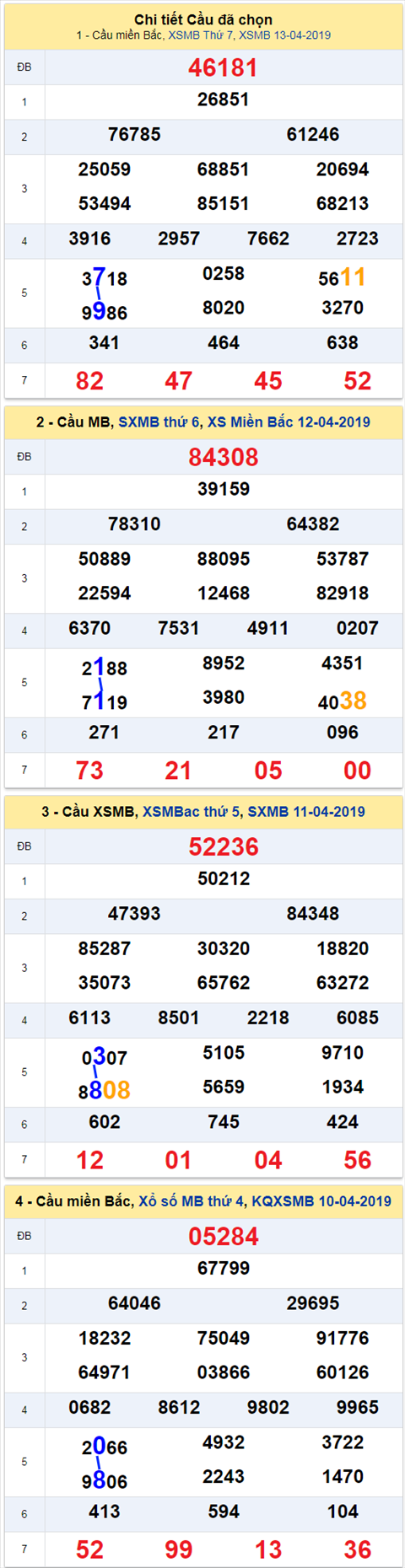Click fourth prize number 2723
Image resolution: width=405 pixels, height=1568 pixels.
[x=358, y=239]
